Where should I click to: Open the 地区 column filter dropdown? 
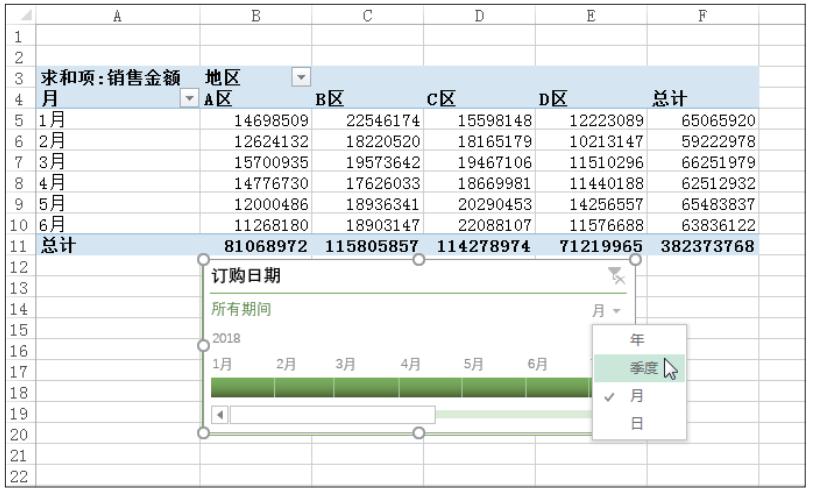tap(301, 77)
